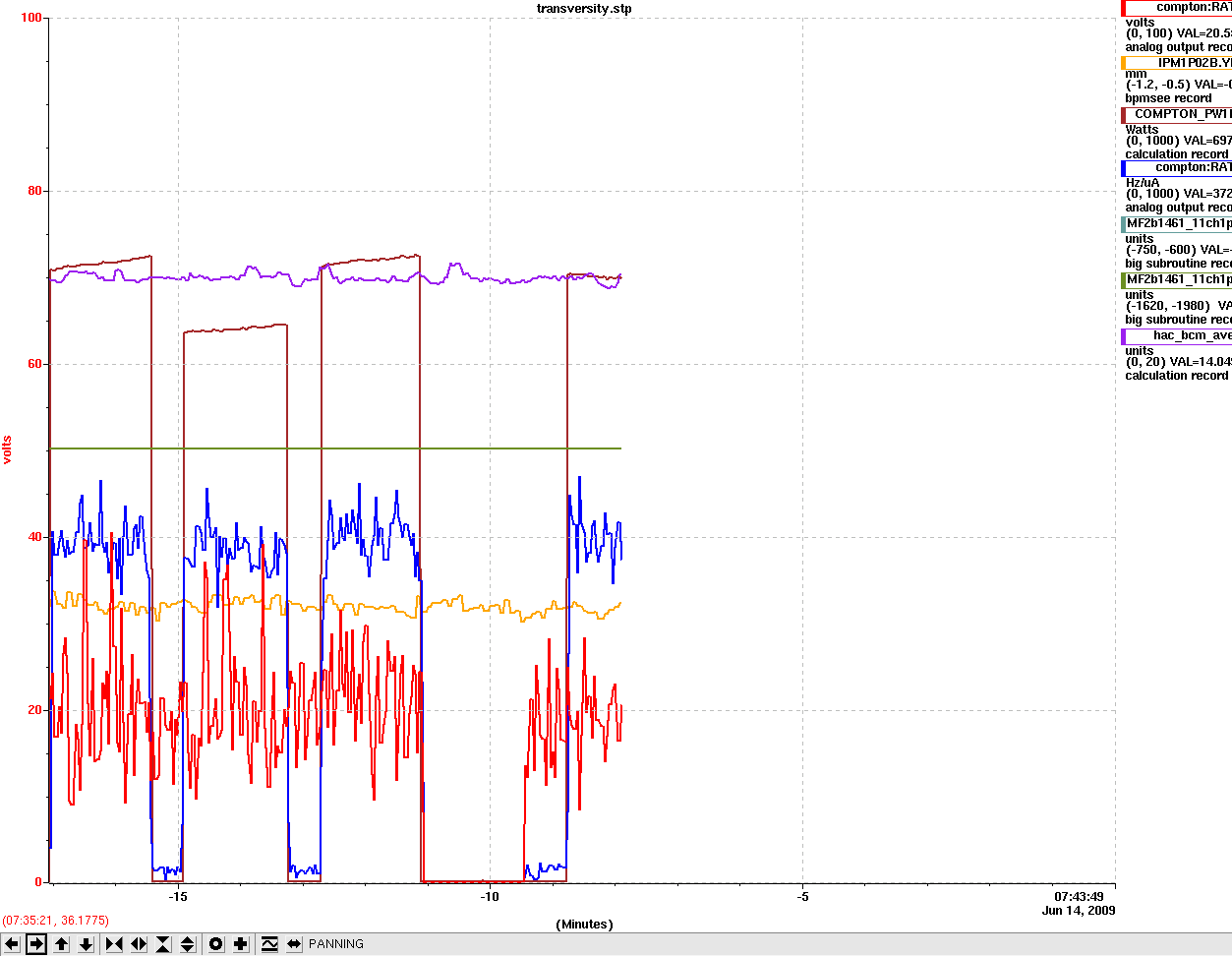
Task: Click the '100' y-axis tick label
Action: coord(30,18)
